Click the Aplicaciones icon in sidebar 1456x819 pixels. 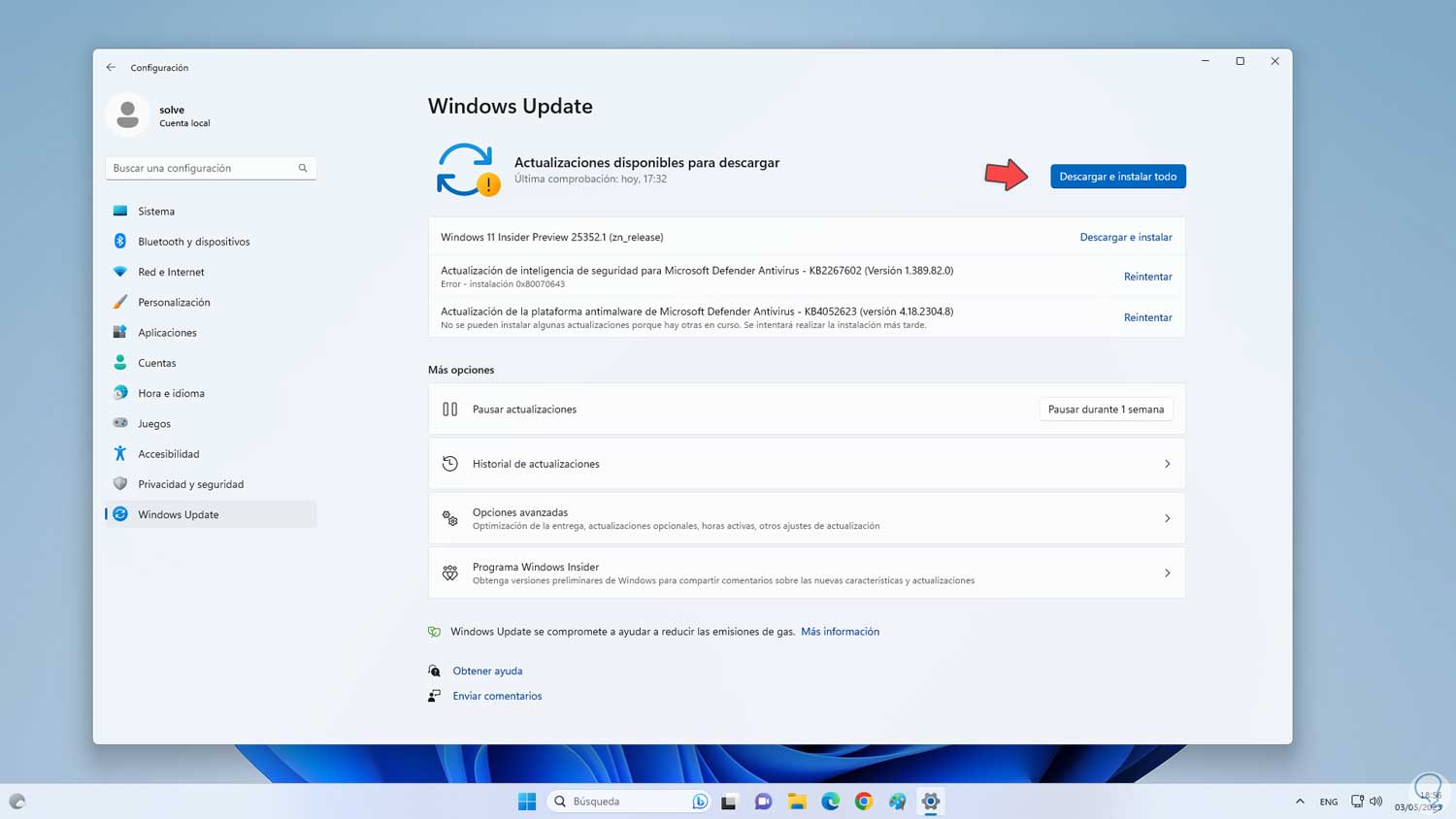tap(120, 332)
